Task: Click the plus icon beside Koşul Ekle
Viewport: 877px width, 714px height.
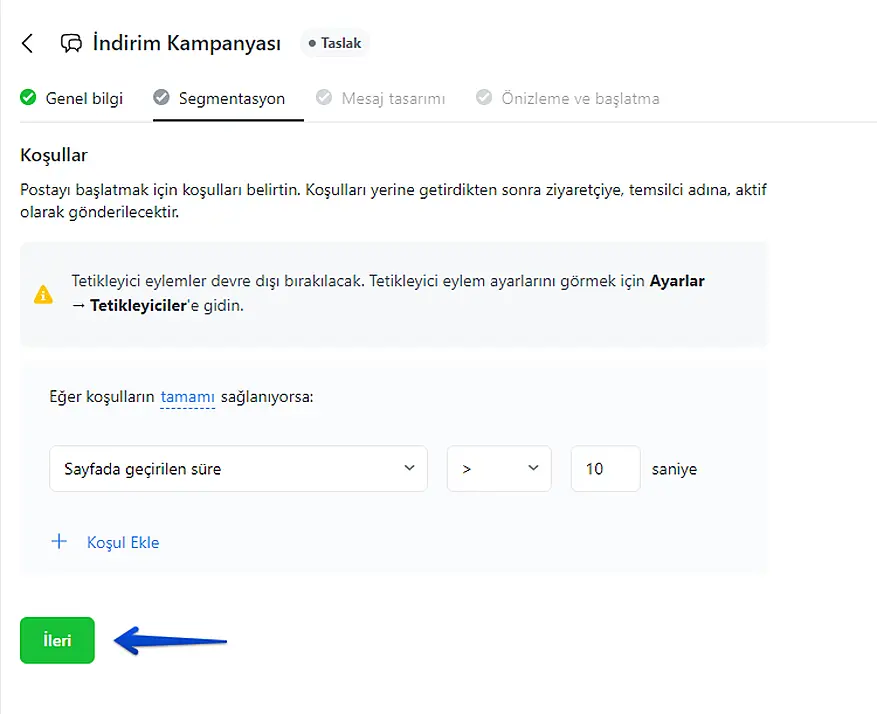Action: click(x=59, y=542)
